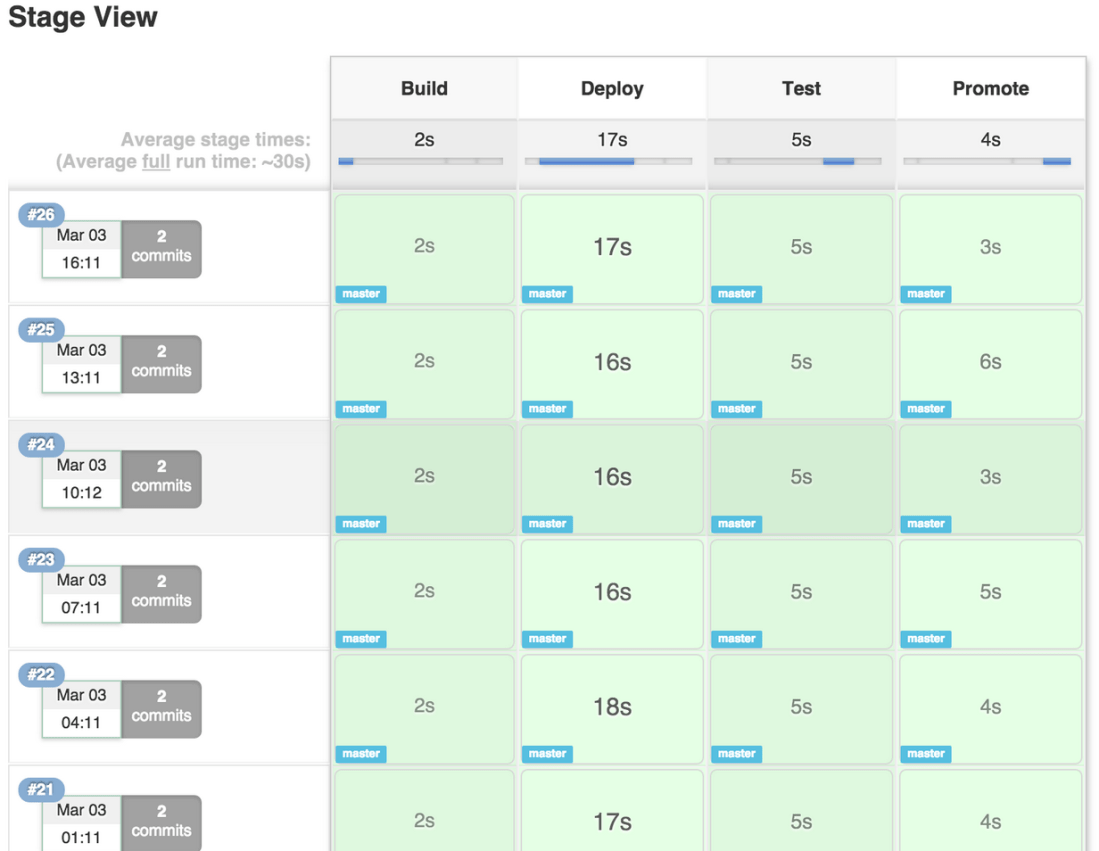Screen dimensions: 1099x851
Task: Click the underlined "full" run time link
Action: (x=156, y=161)
